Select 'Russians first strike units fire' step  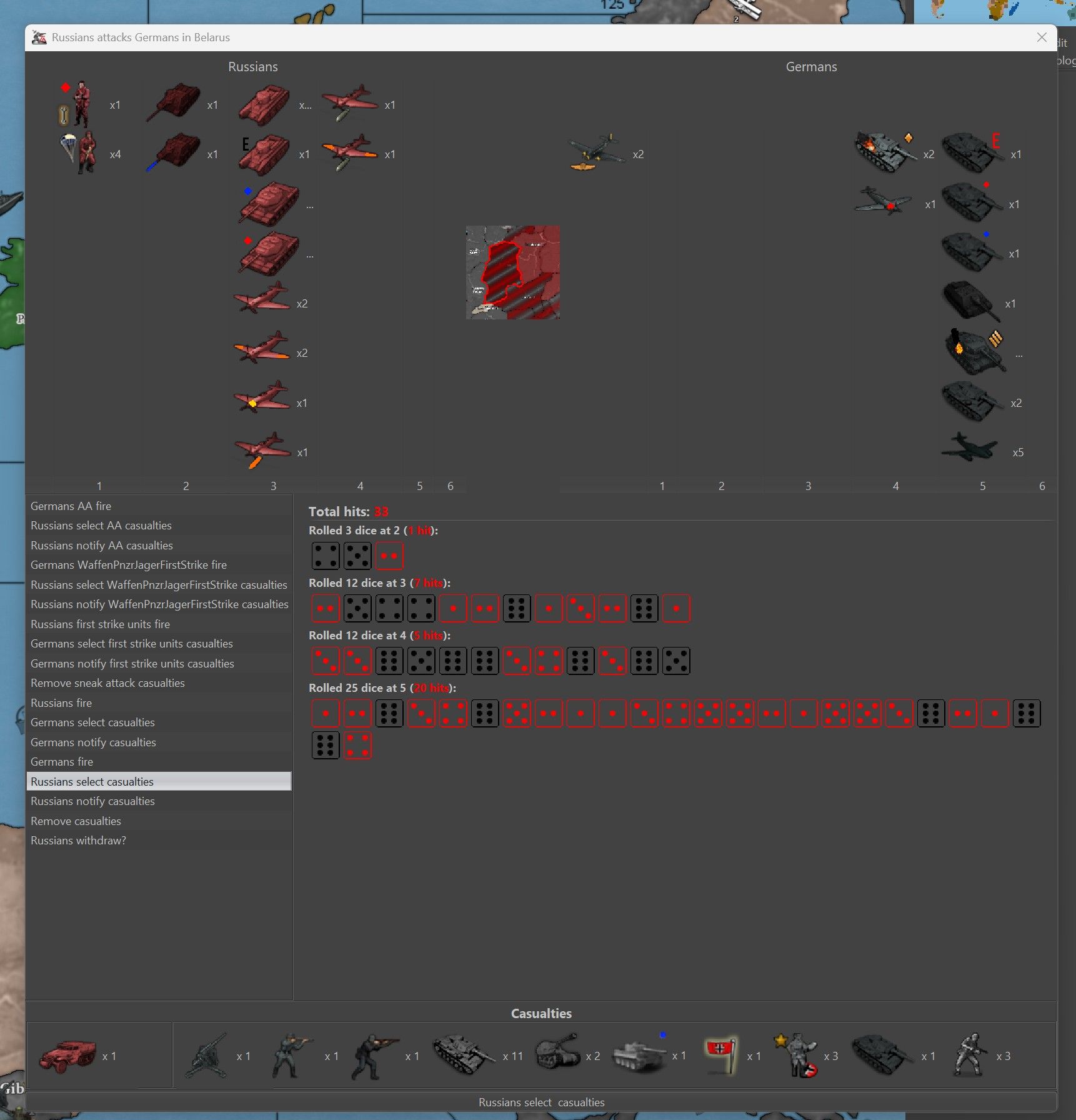(x=159, y=624)
